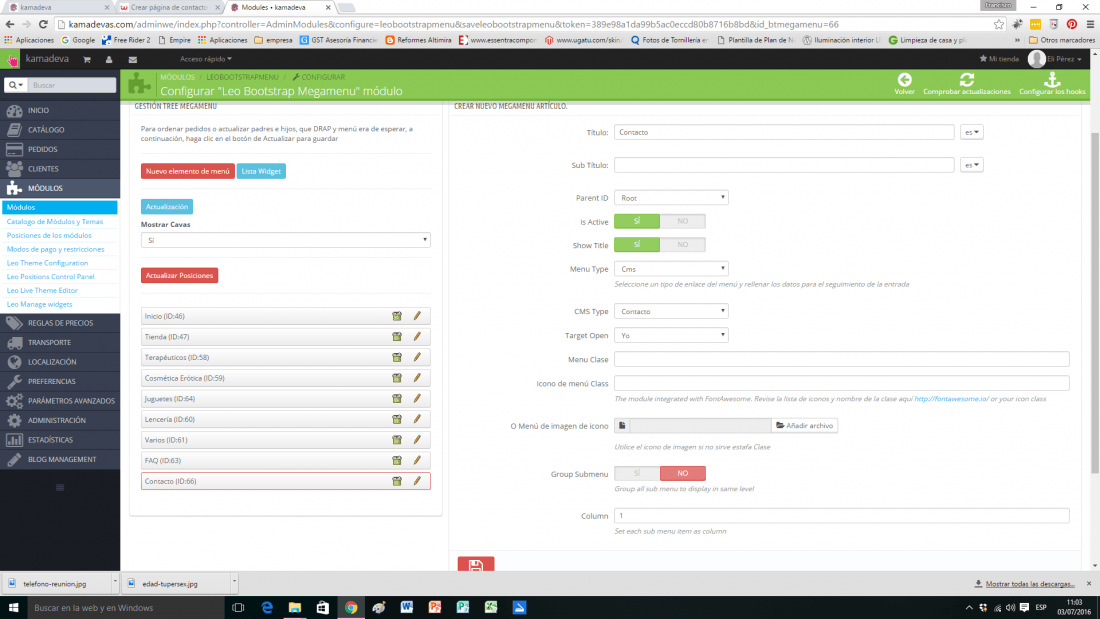Viewport: 1100px width, 619px height.
Task: Bookmark this page with the star icon
Action: point(998,24)
